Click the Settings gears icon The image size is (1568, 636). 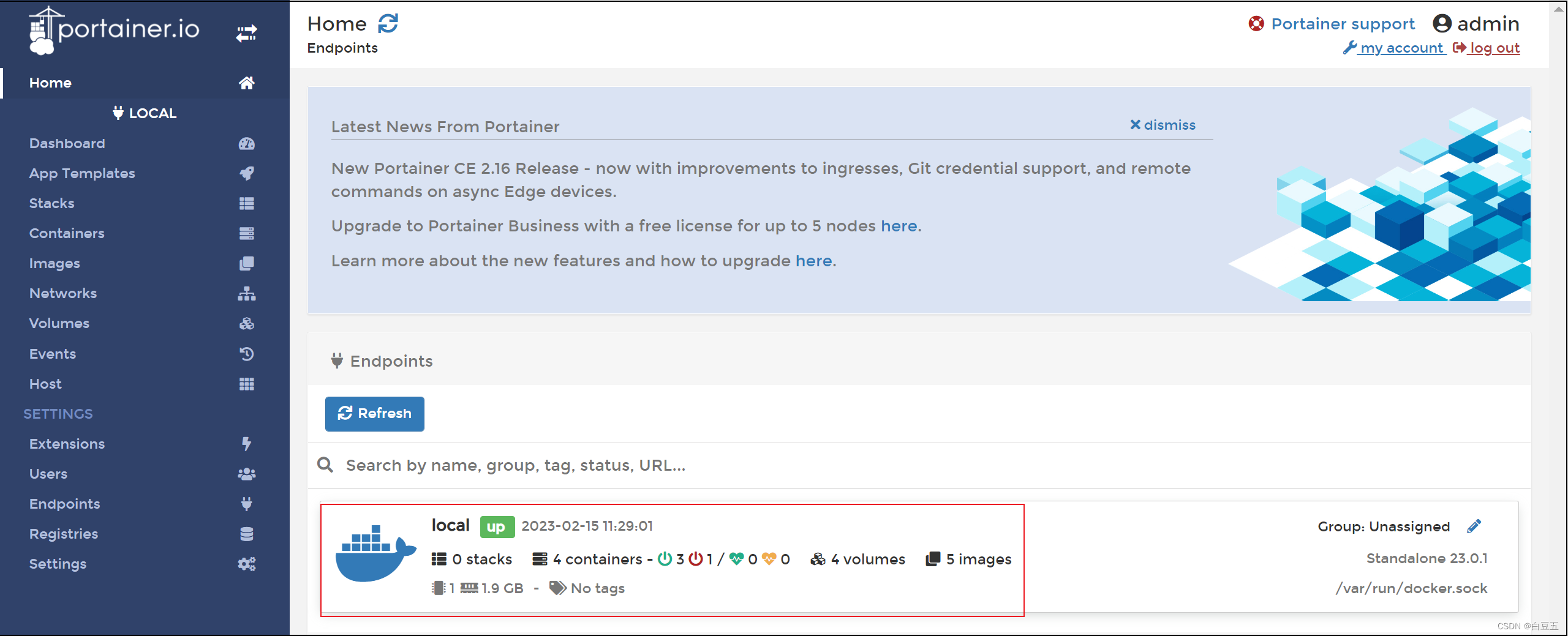click(x=246, y=564)
